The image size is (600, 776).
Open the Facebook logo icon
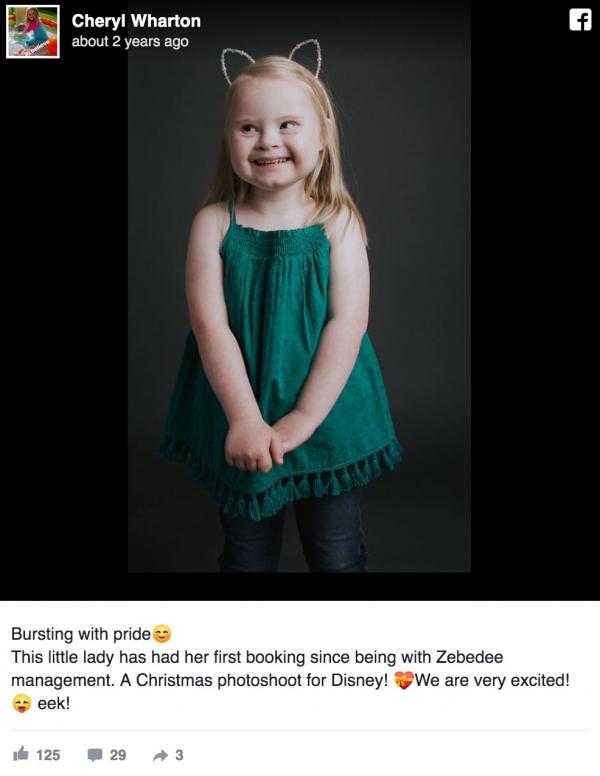click(x=580, y=20)
